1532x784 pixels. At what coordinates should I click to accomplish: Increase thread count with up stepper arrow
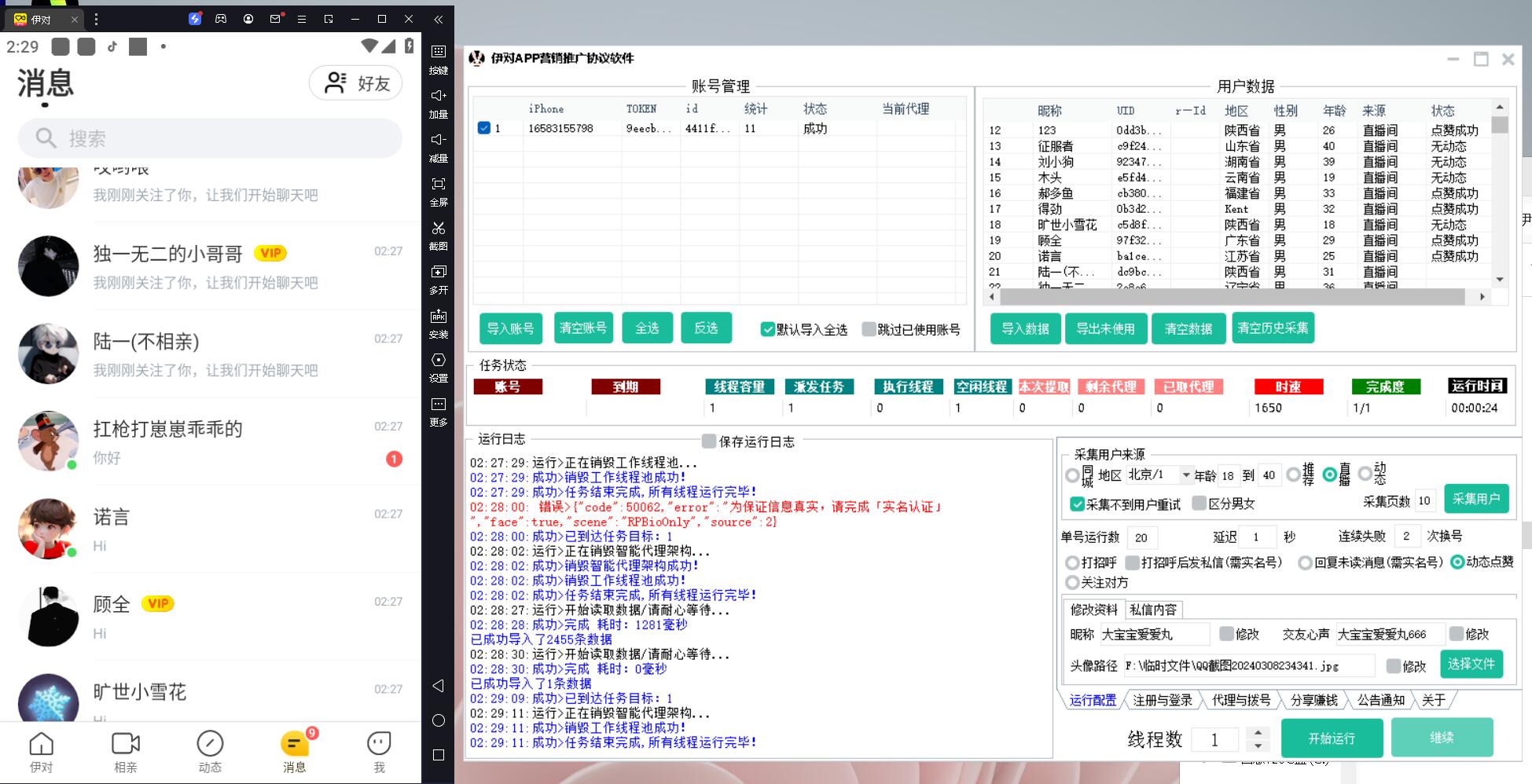pos(1258,733)
